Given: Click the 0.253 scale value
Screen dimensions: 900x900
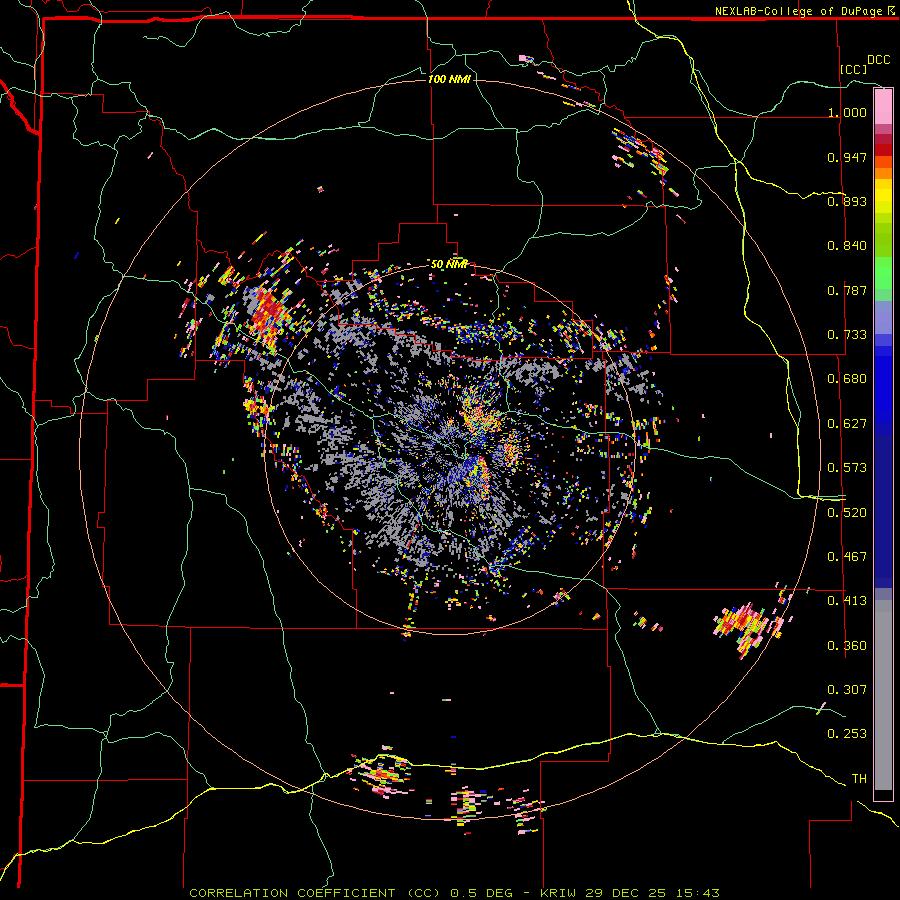Looking at the screenshot, I should click(x=847, y=734).
